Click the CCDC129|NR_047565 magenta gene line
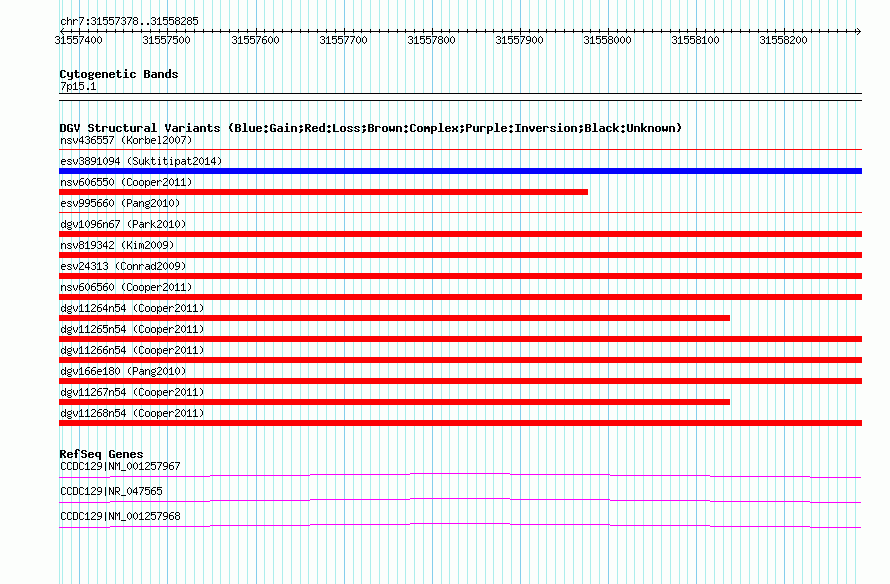 coord(460,501)
